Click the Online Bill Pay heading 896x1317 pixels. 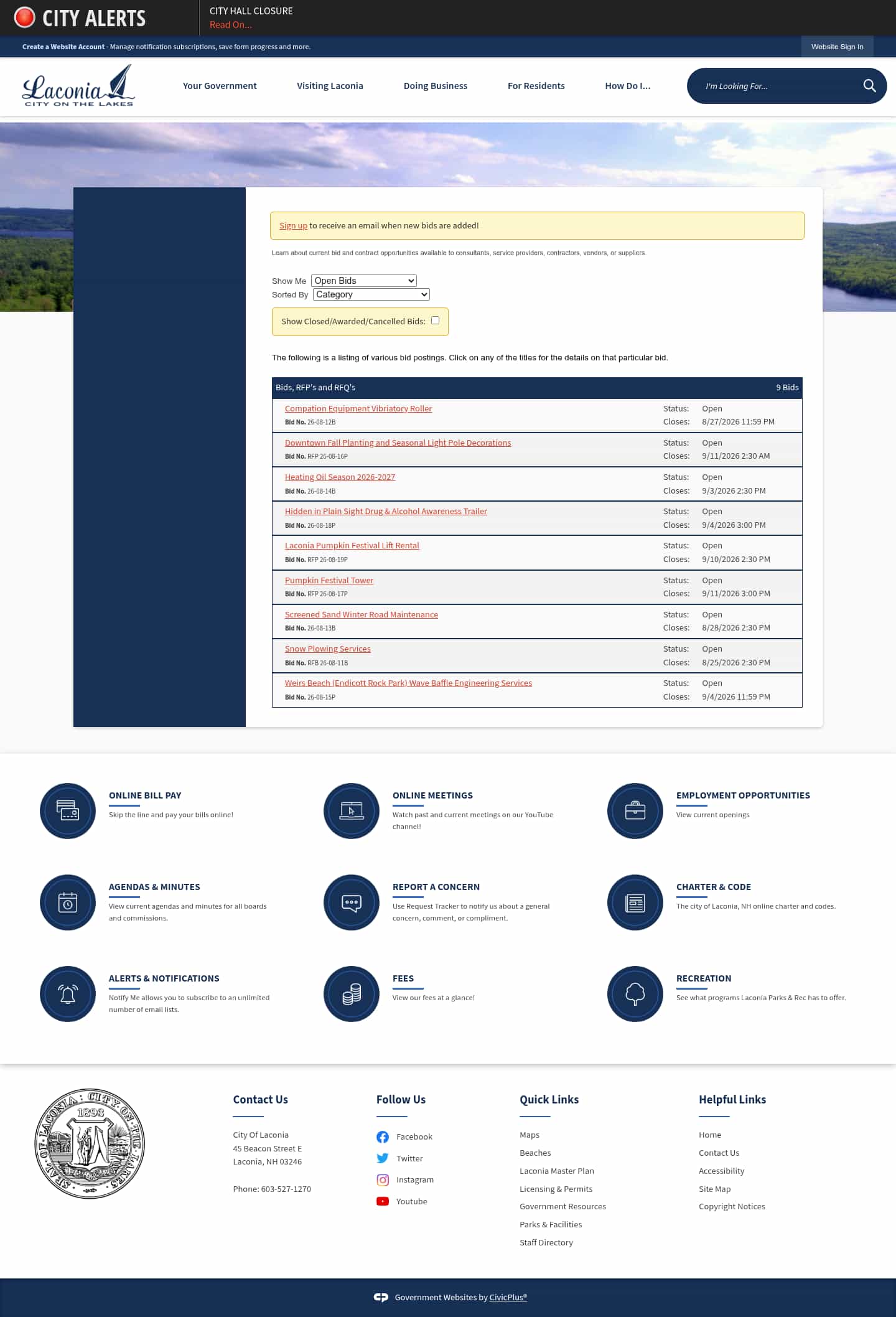(x=145, y=795)
